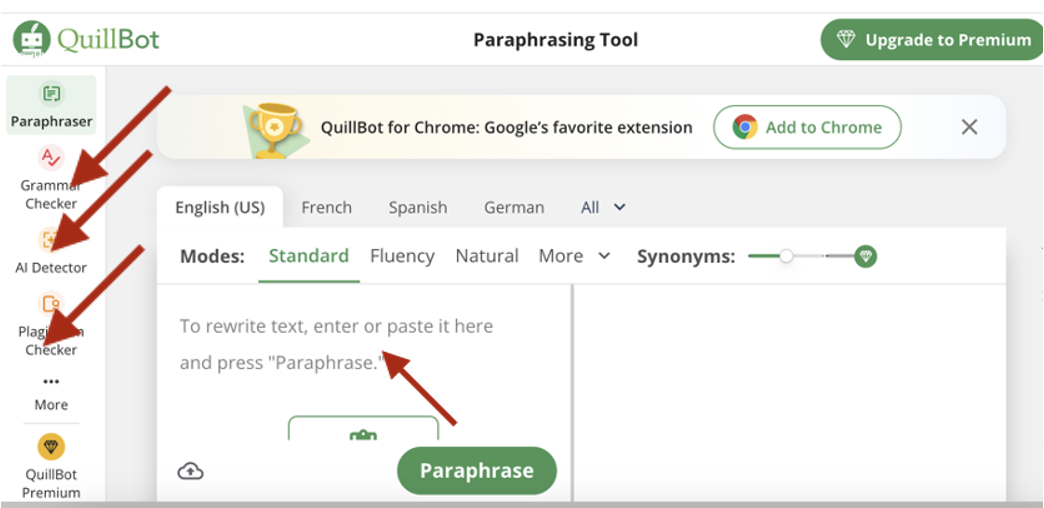Select the Natural mode
1044x508 pixels.
click(487, 256)
